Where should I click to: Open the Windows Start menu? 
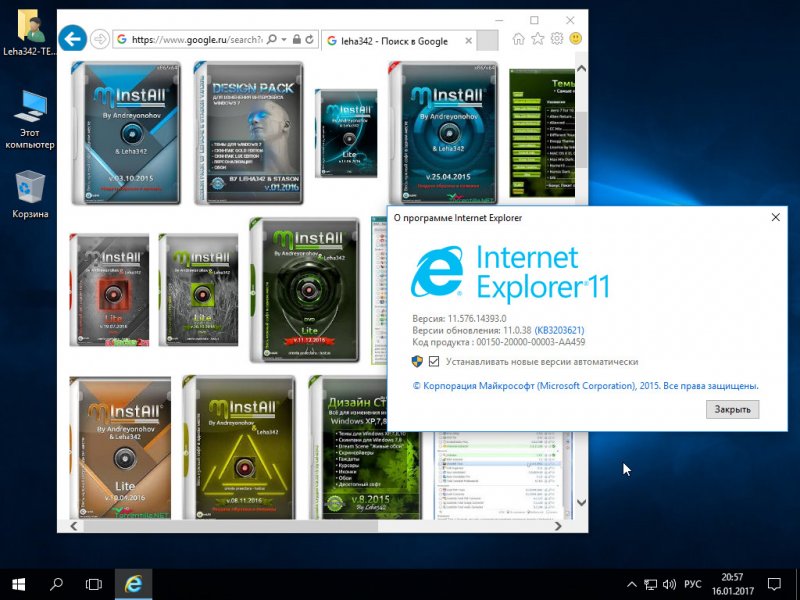click(x=18, y=584)
